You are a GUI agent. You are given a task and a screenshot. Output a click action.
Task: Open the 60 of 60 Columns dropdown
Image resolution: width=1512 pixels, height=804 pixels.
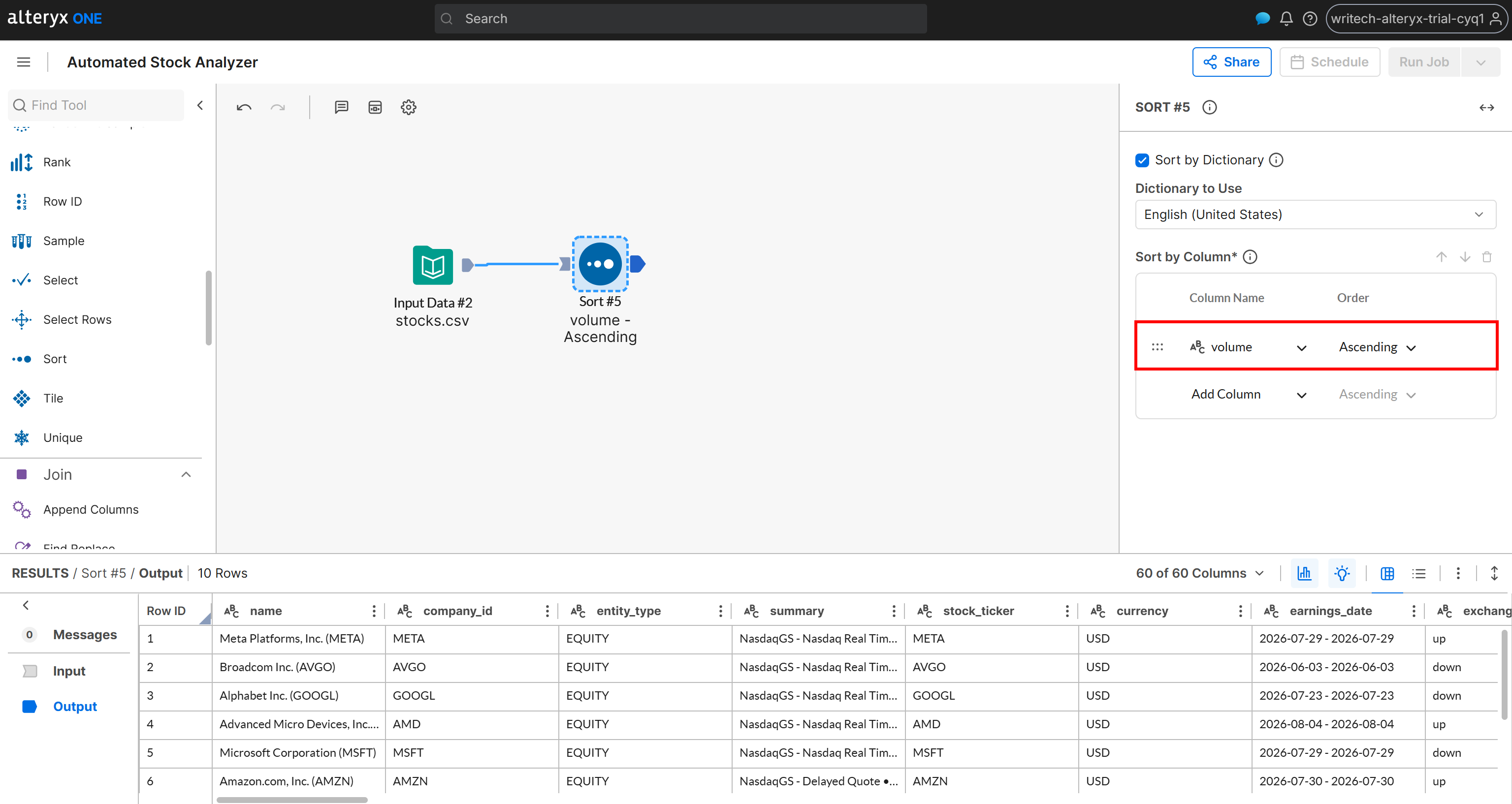pos(1200,574)
